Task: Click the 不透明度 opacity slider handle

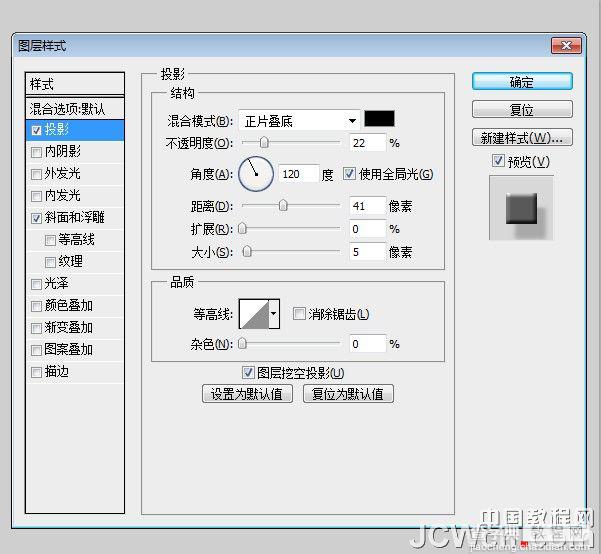Action: click(x=264, y=142)
